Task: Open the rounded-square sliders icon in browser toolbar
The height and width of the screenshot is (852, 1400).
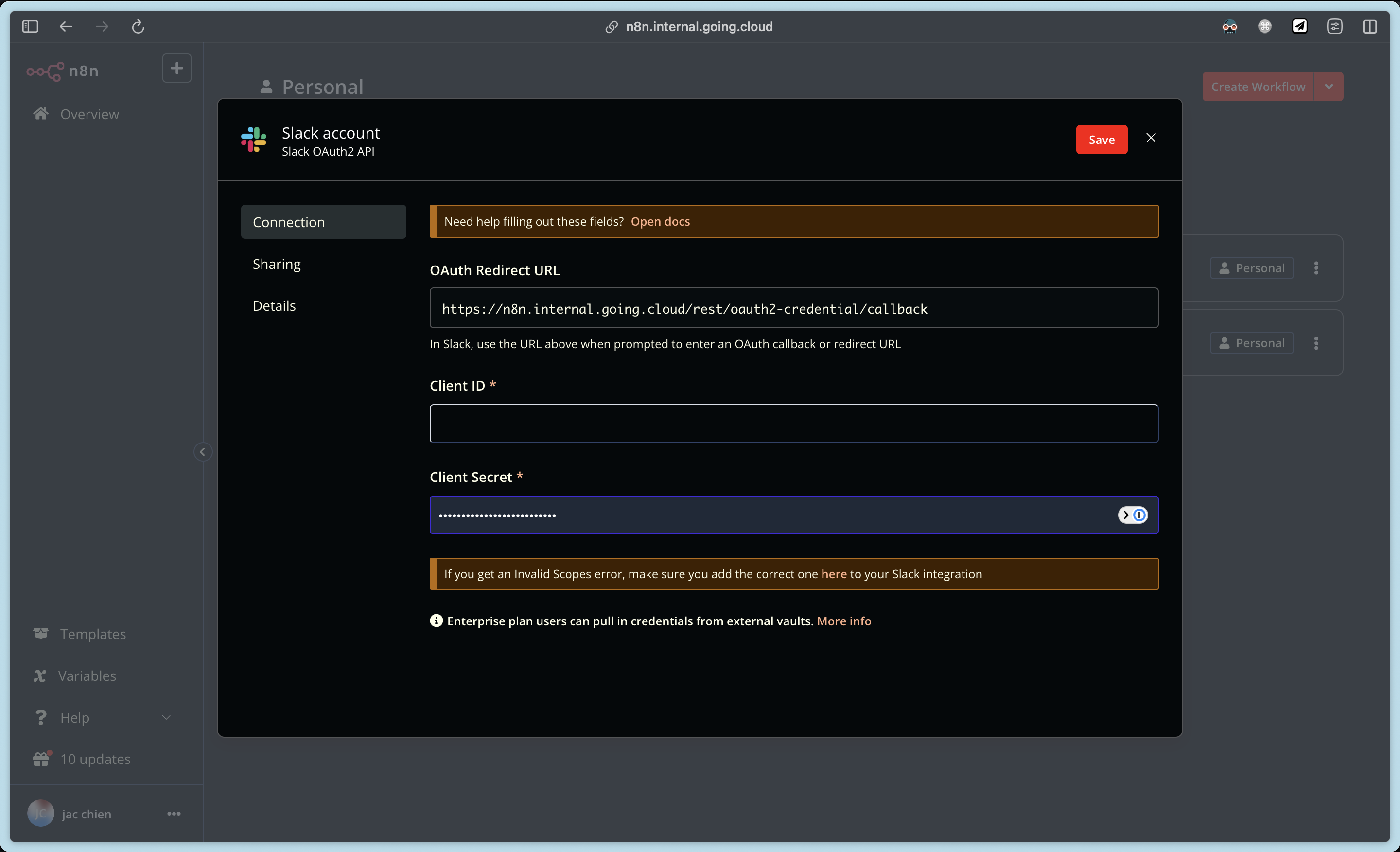Action: tap(1335, 26)
